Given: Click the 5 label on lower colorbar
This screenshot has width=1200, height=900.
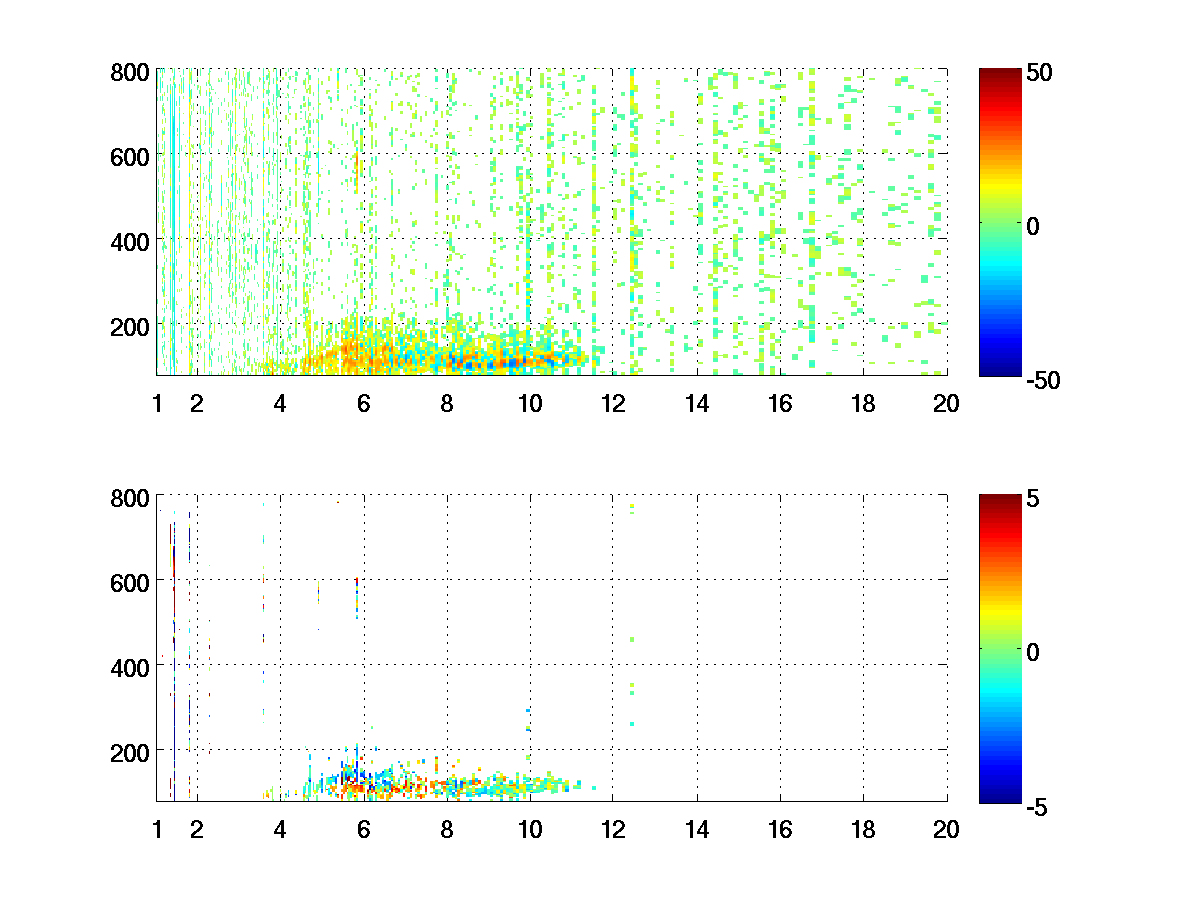Looking at the screenshot, I should coord(1035,497).
